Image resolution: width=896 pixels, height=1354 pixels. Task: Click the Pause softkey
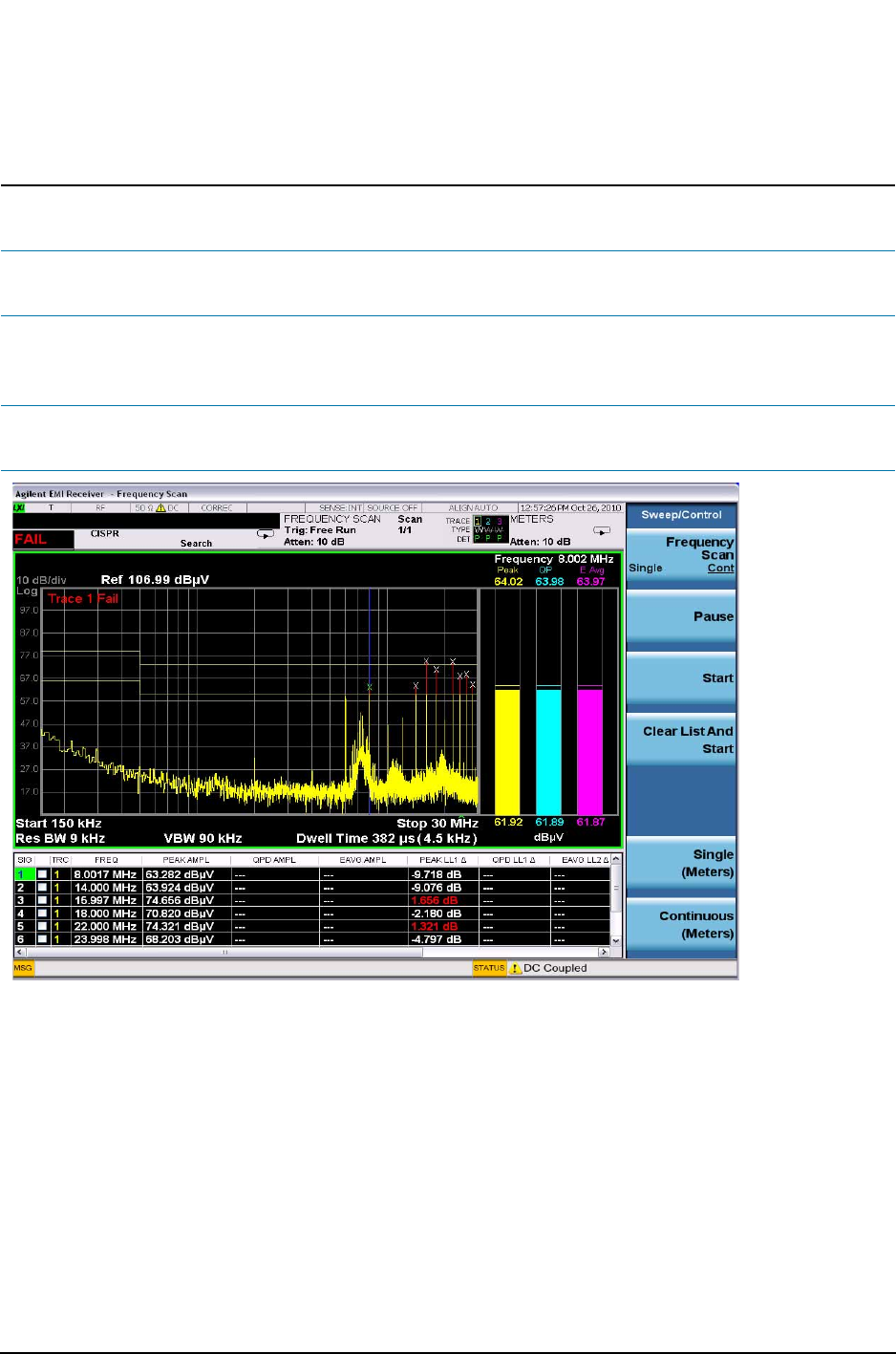pyautogui.click(x=681, y=617)
